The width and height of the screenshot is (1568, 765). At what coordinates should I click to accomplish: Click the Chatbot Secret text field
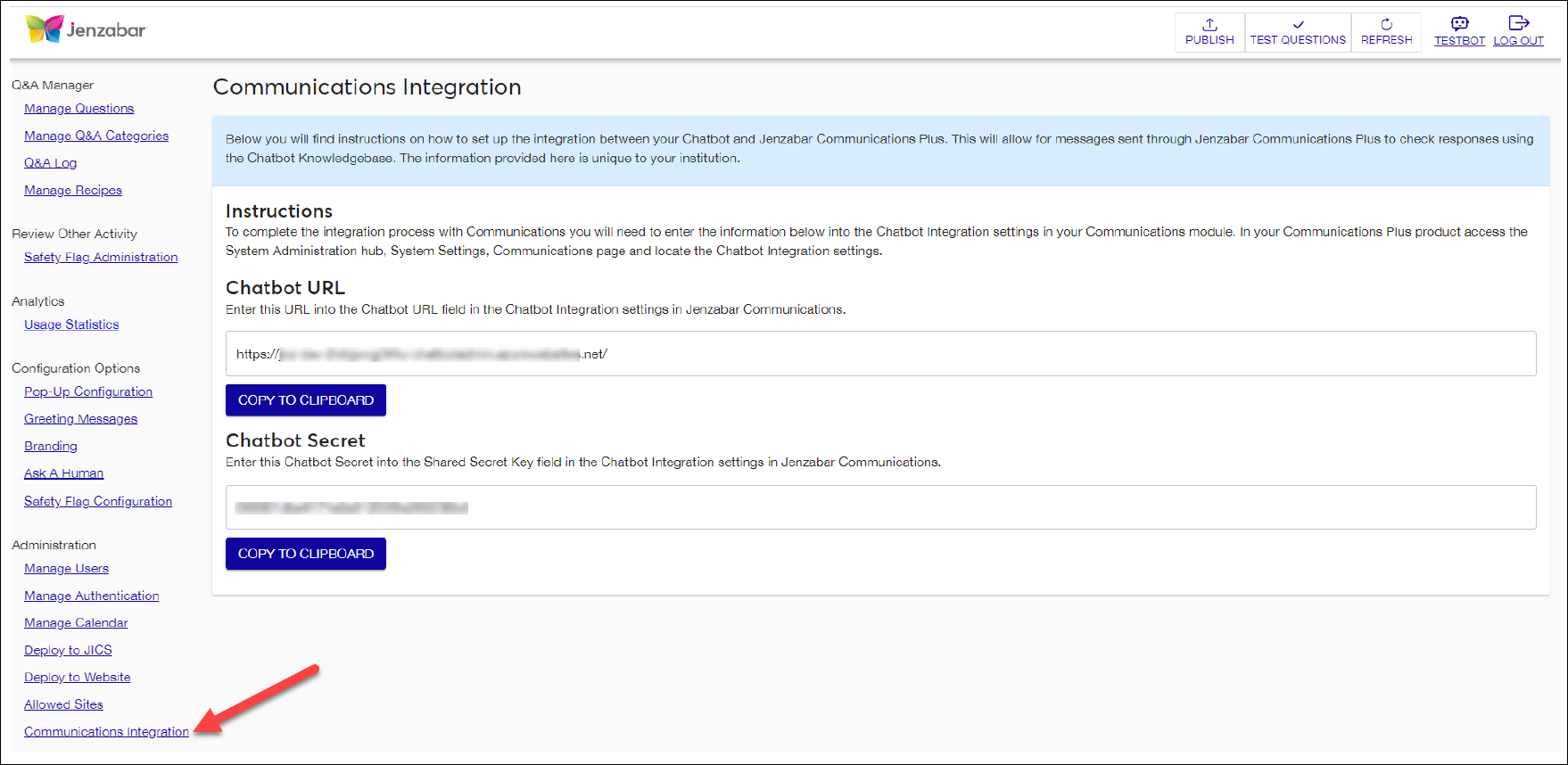point(880,507)
